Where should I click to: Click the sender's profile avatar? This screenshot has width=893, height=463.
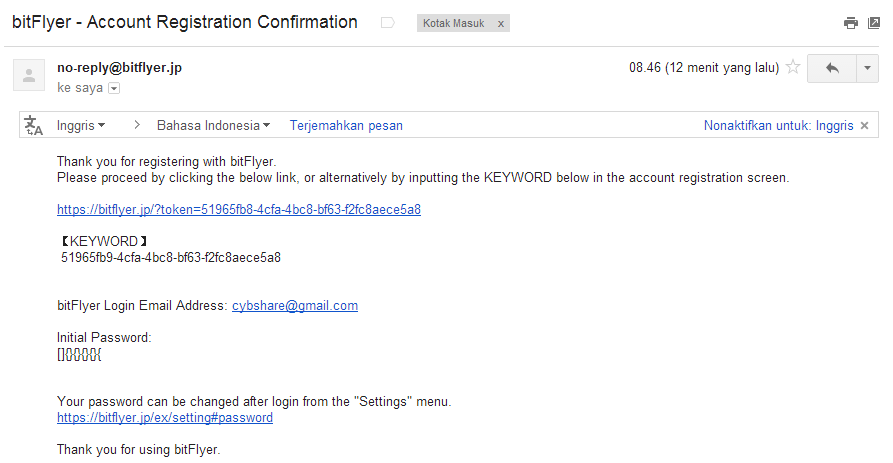[29, 75]
